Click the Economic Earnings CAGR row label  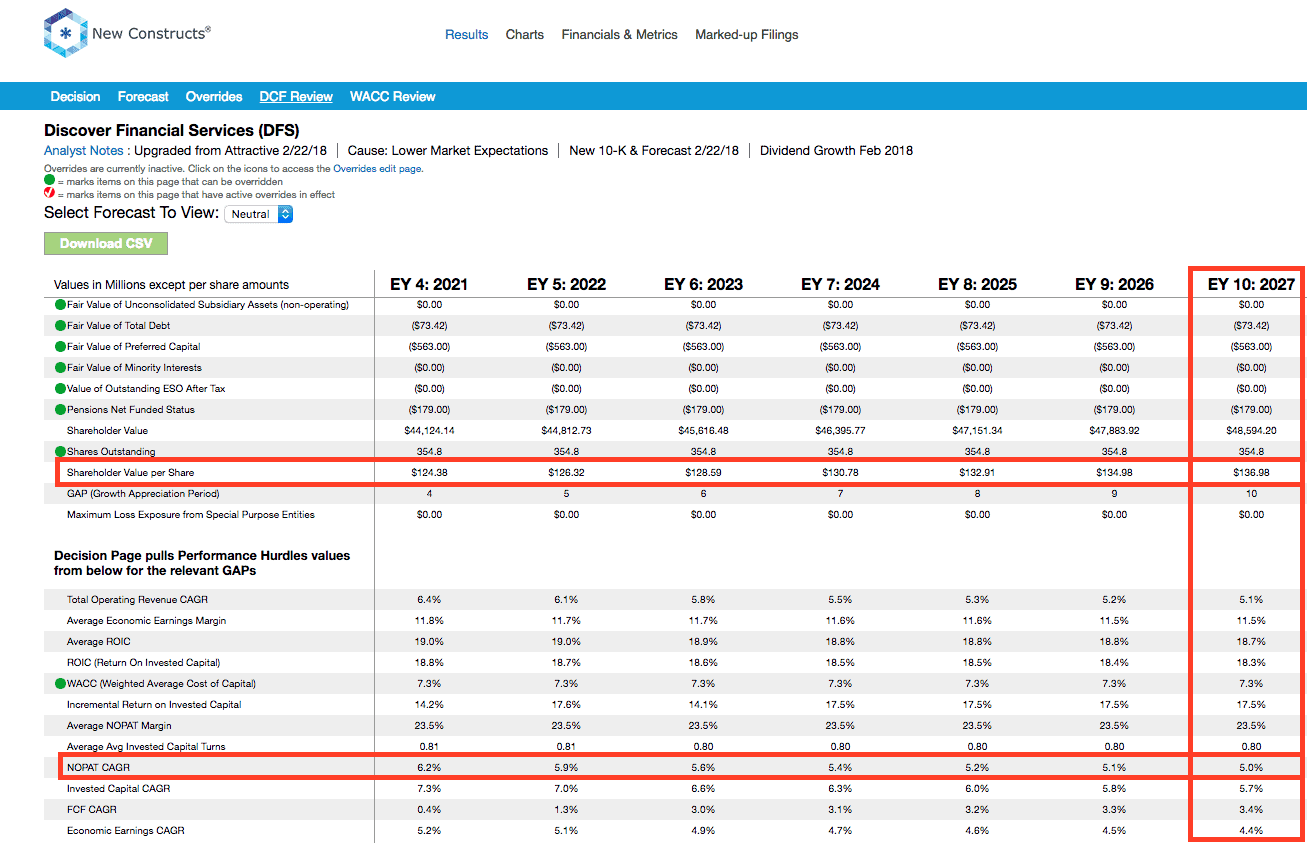pos(125,831)
